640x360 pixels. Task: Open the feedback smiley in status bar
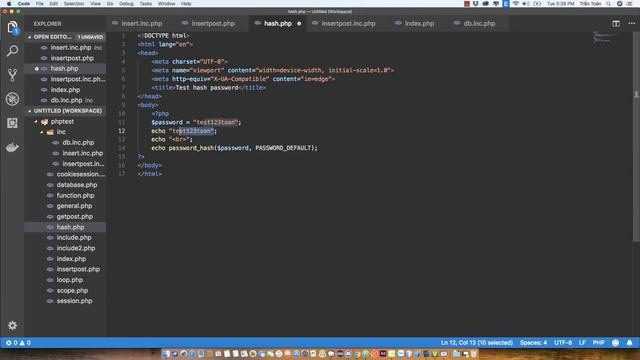point(616,343)
